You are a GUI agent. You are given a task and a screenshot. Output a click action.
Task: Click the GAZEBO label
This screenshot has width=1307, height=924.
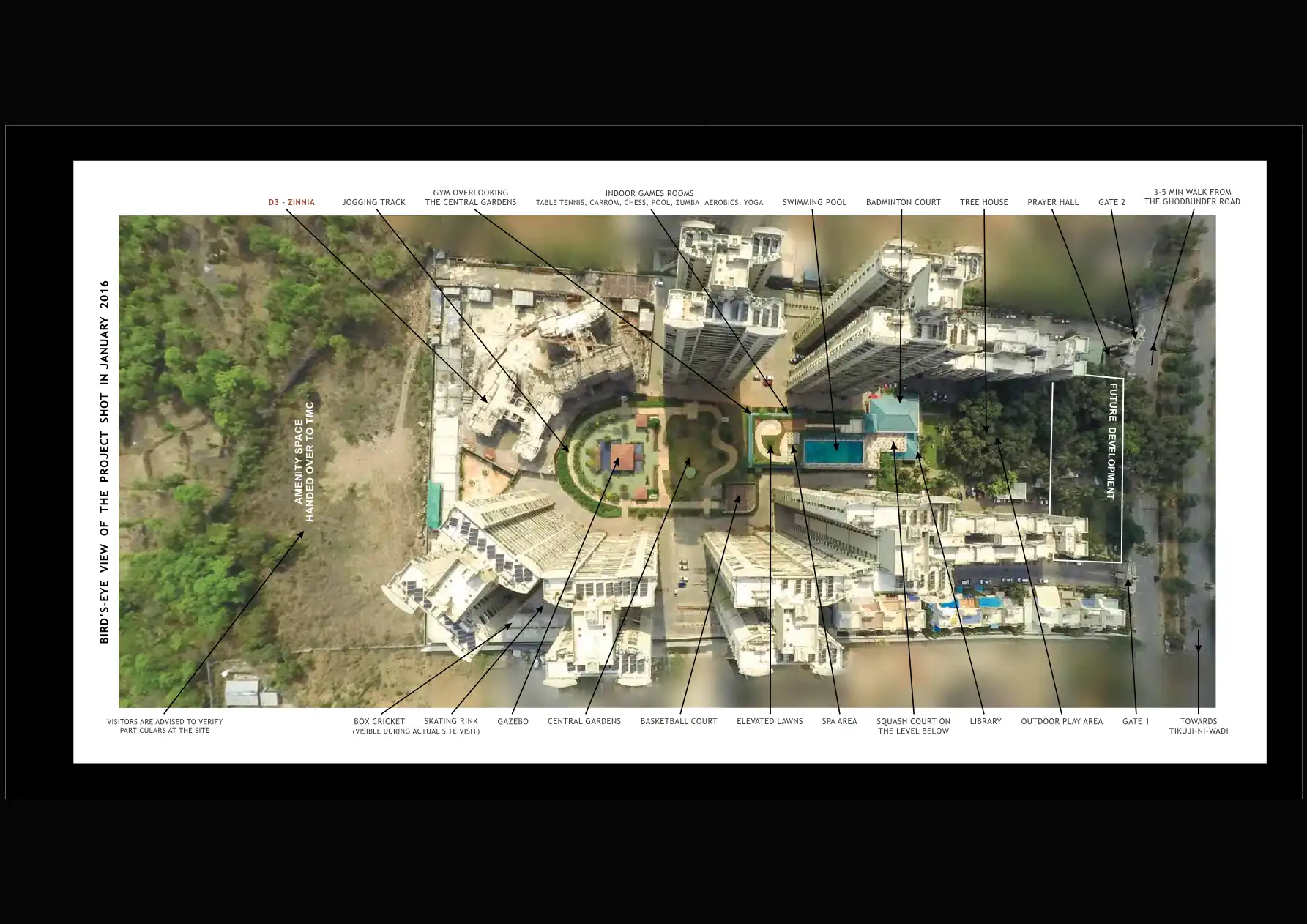point(513,721)
